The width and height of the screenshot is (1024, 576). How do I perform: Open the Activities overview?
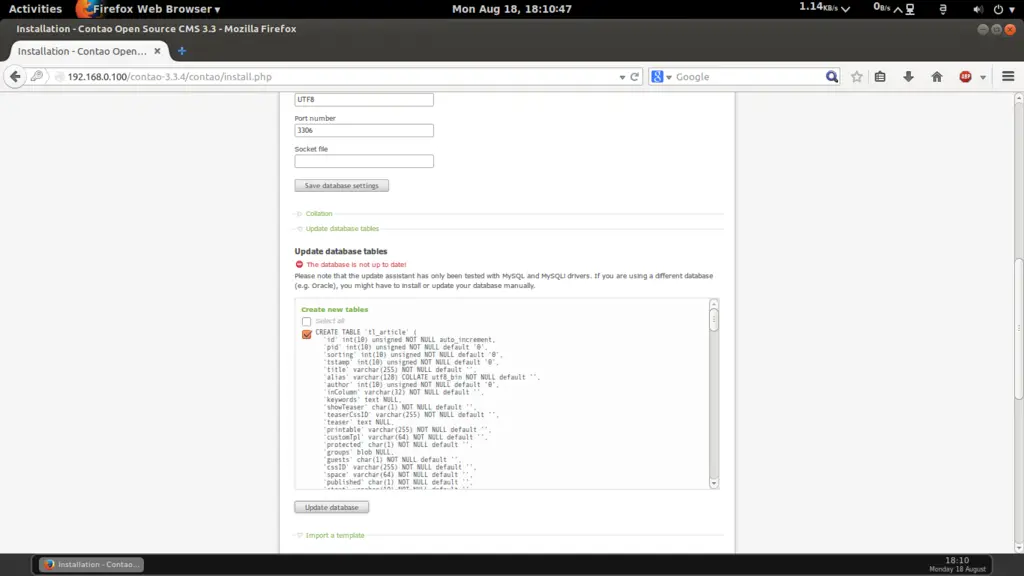pos(35,8)
